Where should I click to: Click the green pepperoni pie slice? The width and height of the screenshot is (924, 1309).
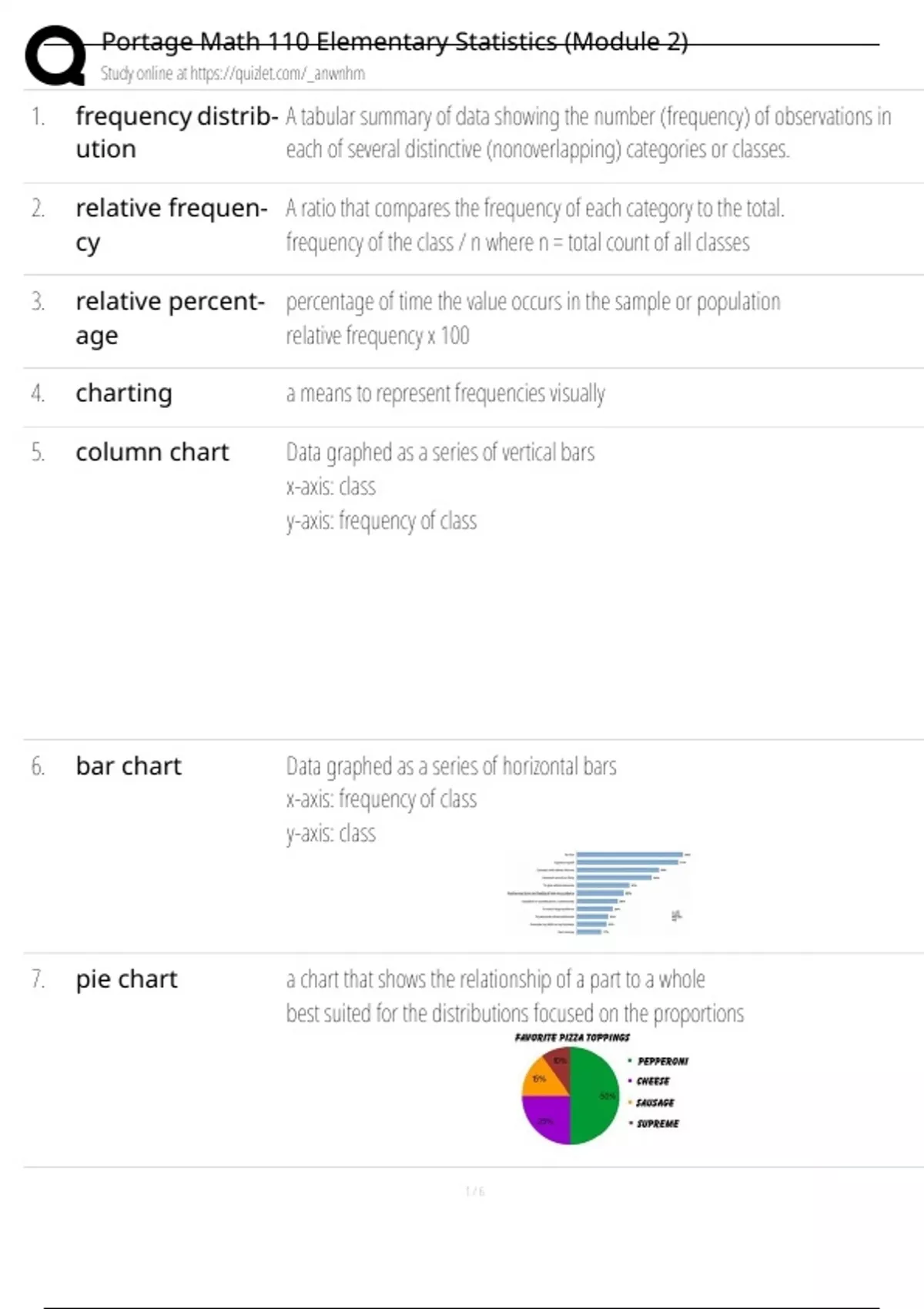click(596, 1096)
